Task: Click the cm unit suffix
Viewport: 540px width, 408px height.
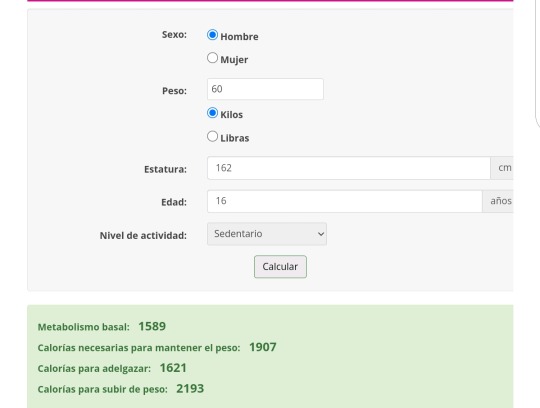Action: [502, 168]
